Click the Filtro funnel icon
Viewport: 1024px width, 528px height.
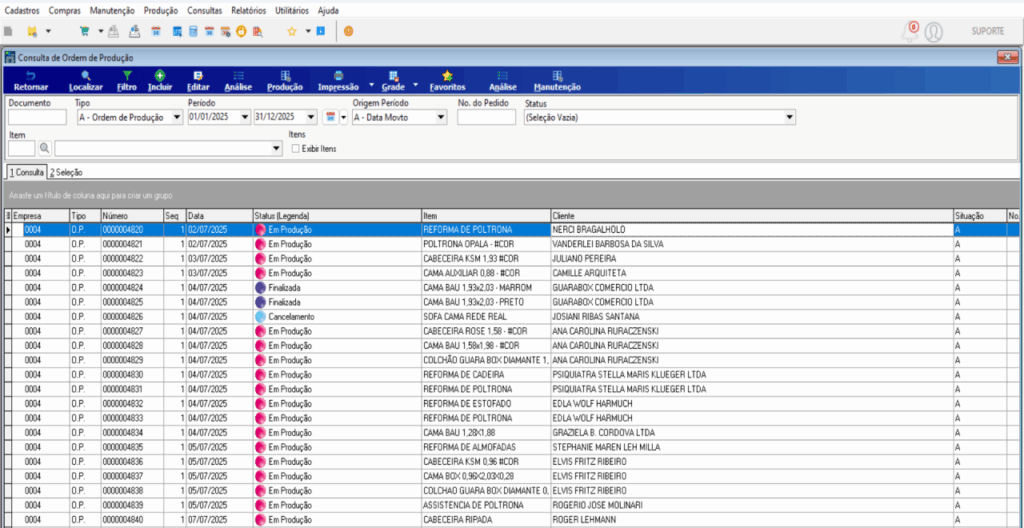[126, 80]
